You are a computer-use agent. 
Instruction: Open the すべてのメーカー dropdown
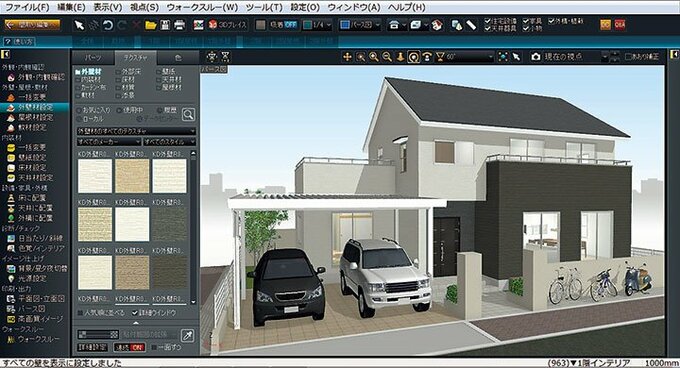108,142
